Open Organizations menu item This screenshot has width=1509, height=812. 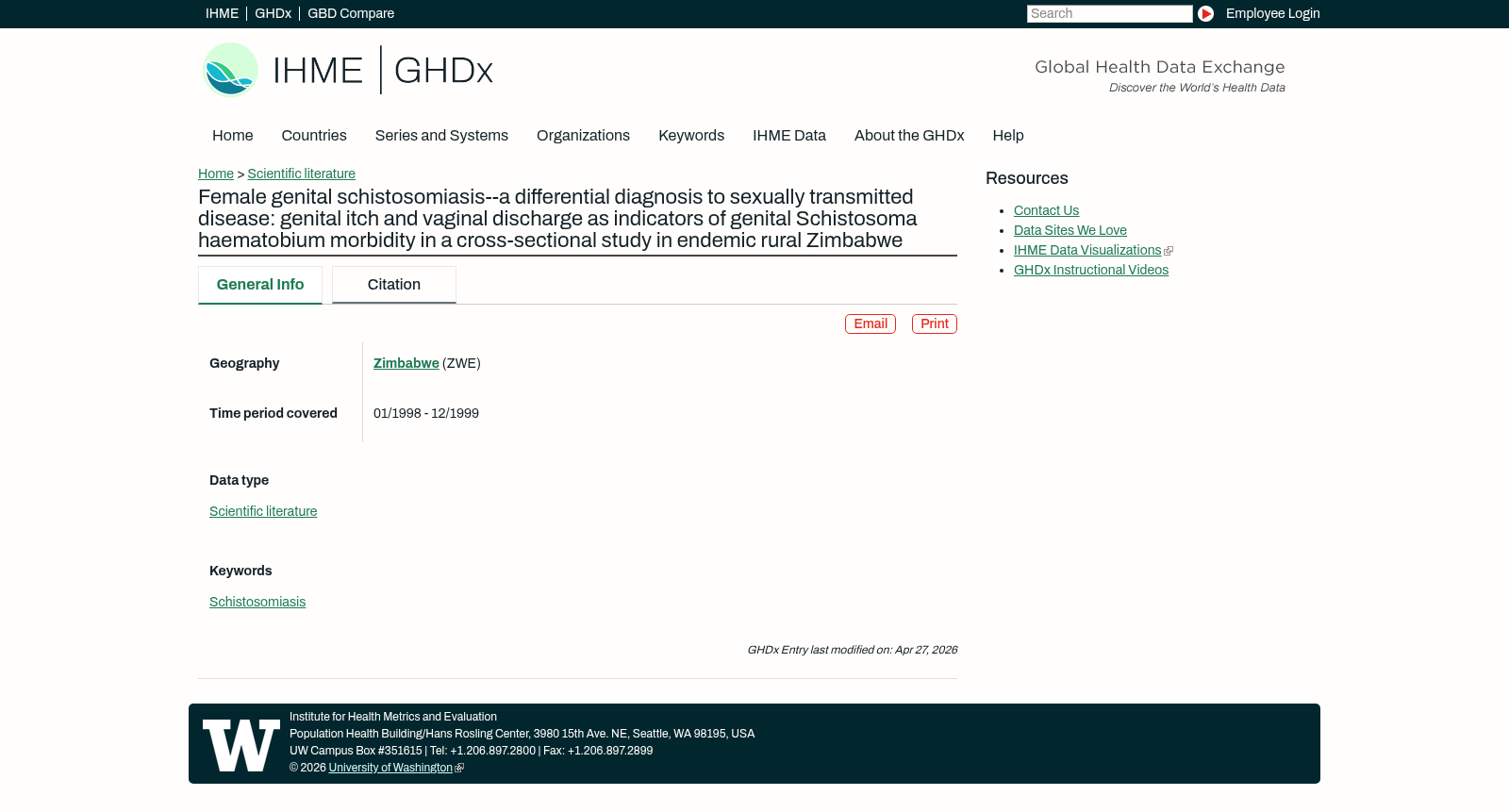(583, 136)
